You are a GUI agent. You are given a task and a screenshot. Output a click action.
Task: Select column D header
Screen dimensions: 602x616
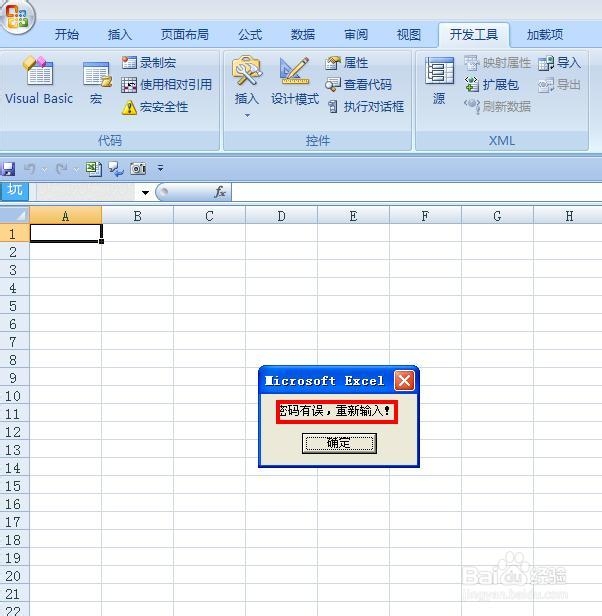click(x=281, y=216)
